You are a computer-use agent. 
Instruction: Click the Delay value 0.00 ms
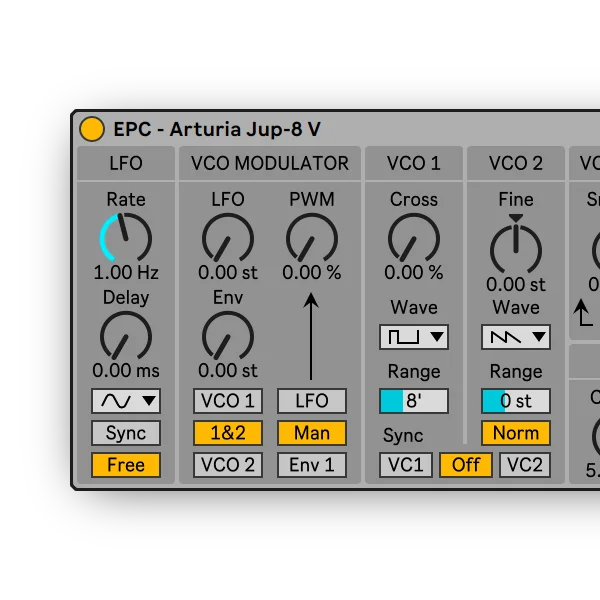pos(126,370)
